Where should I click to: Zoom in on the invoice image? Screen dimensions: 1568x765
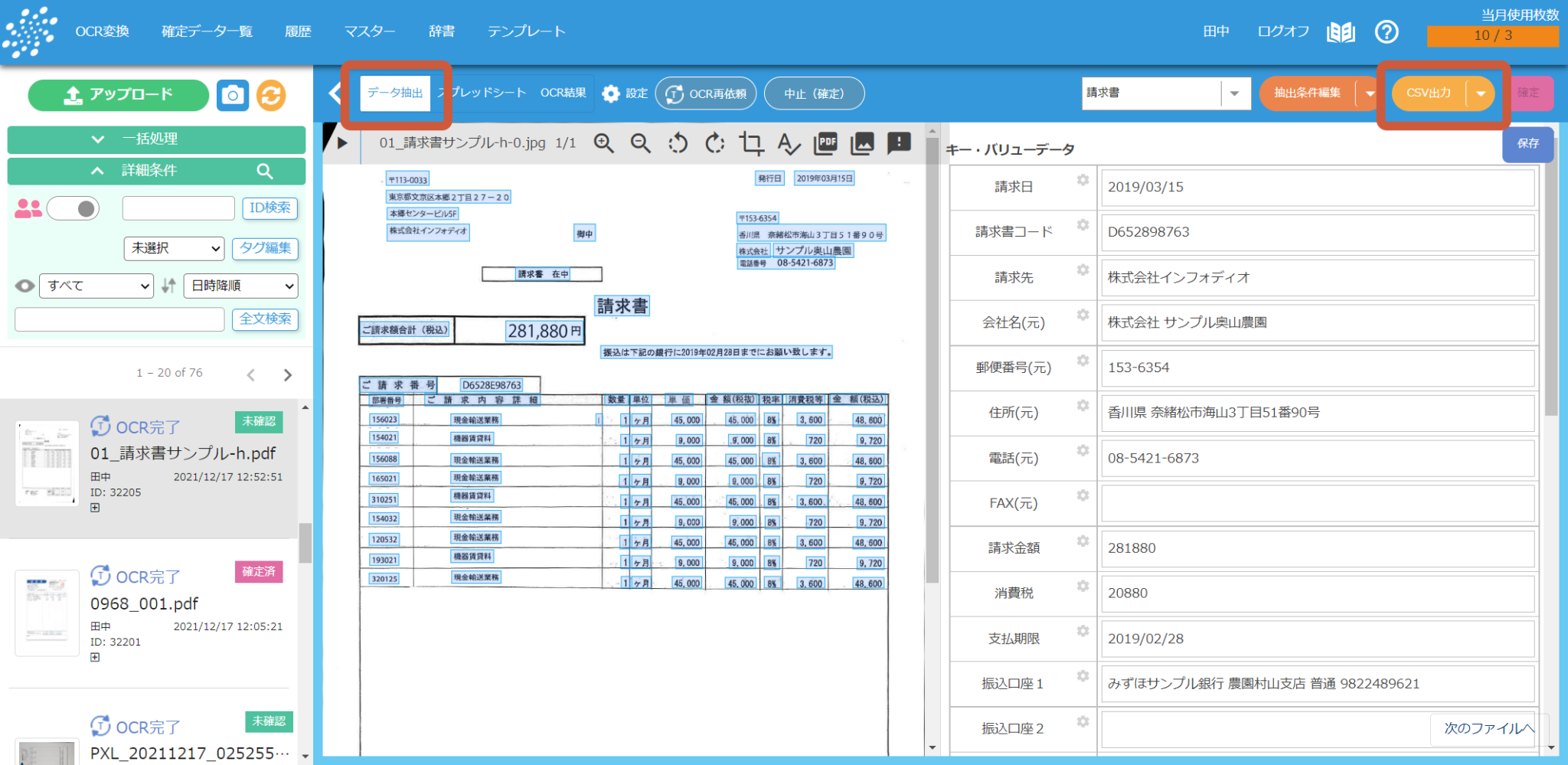[x=603, y=143]
